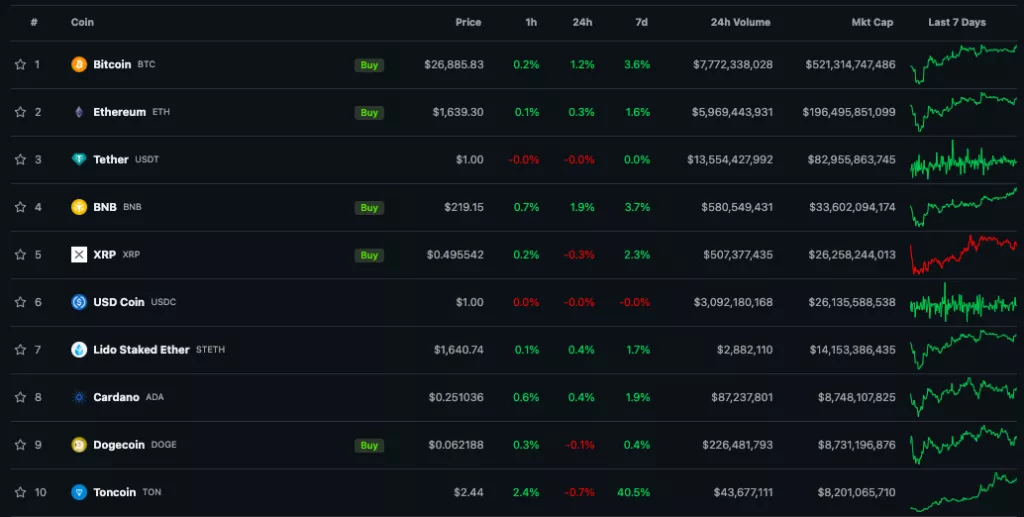Open the Tether coin link
This screenshot has height=517, width=1024.
[110, 159]
